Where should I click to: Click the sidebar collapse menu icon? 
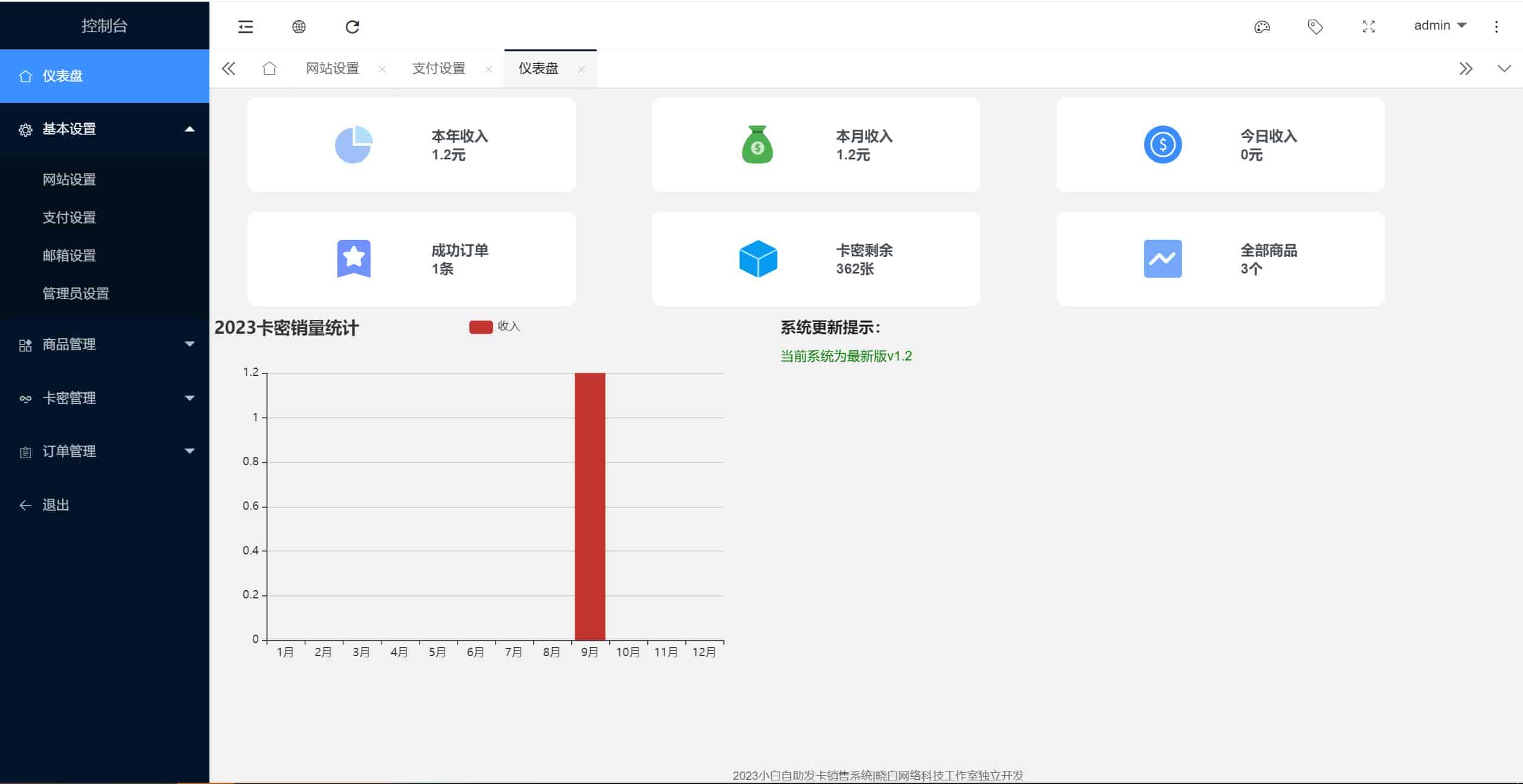click(245, 27)
